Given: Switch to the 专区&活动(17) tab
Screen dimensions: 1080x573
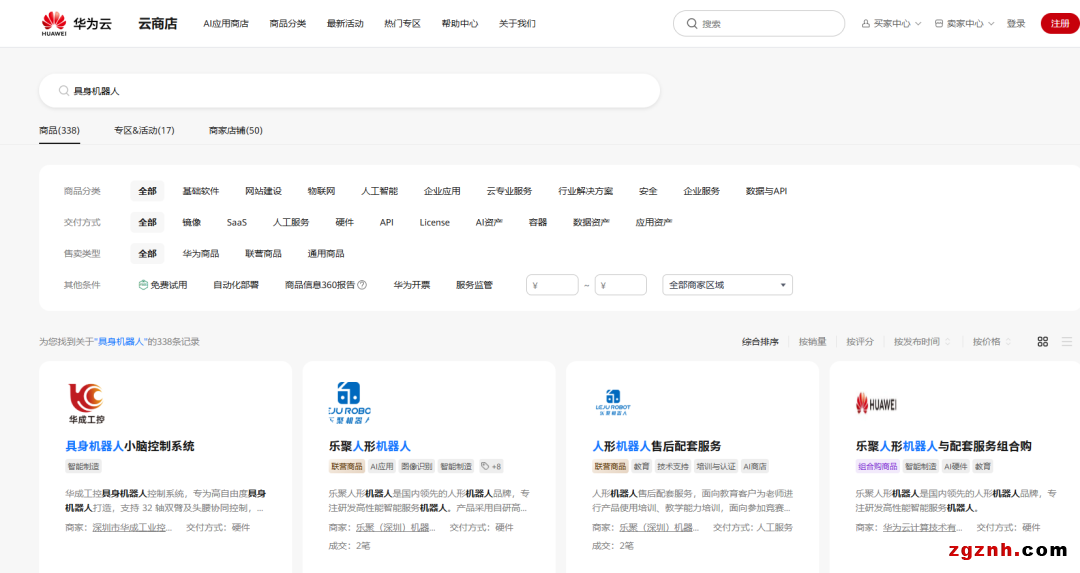Looking at the screenshot, I should tap(144, 130).
